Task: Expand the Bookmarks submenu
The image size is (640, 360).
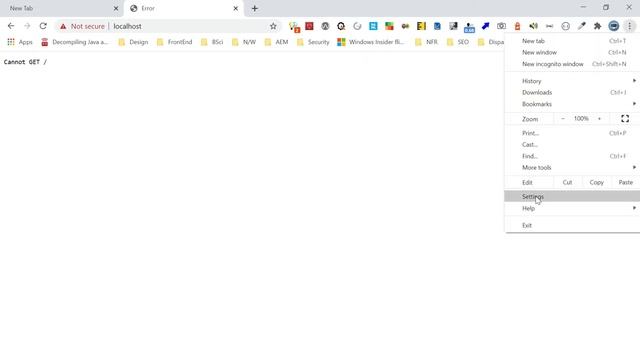Action: pos(572,104)
